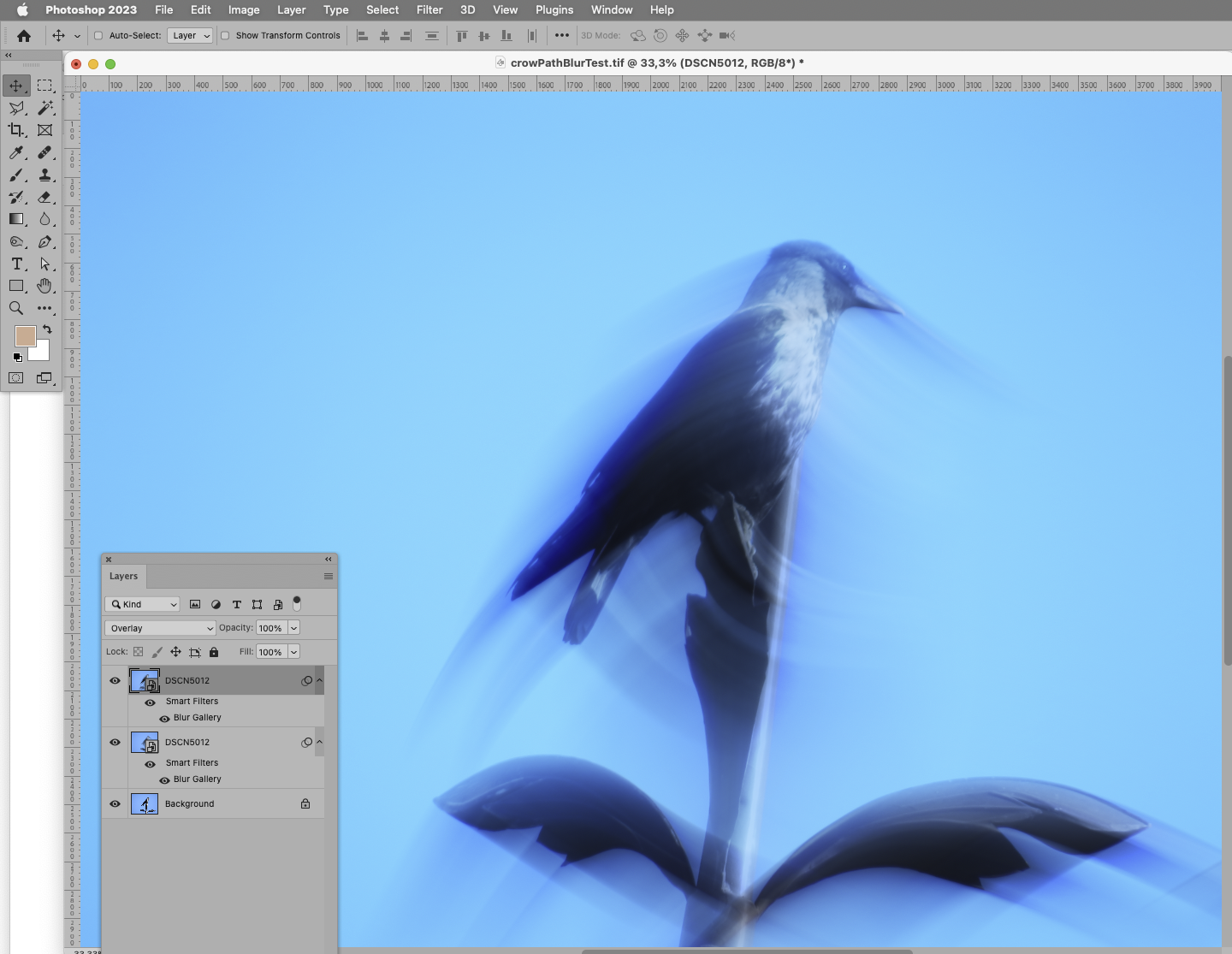Toggle visibility of top DSCN5012 layer
Screen dimensions: 1232x954
click(114, 680)
